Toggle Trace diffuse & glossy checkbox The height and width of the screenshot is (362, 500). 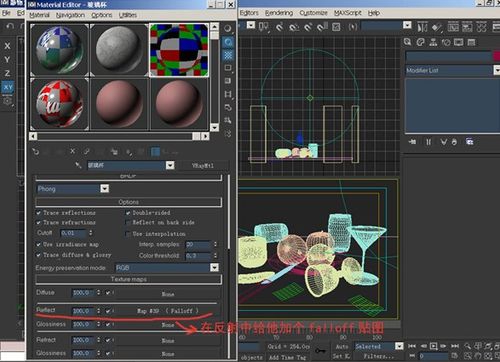[x=39, y=255]
